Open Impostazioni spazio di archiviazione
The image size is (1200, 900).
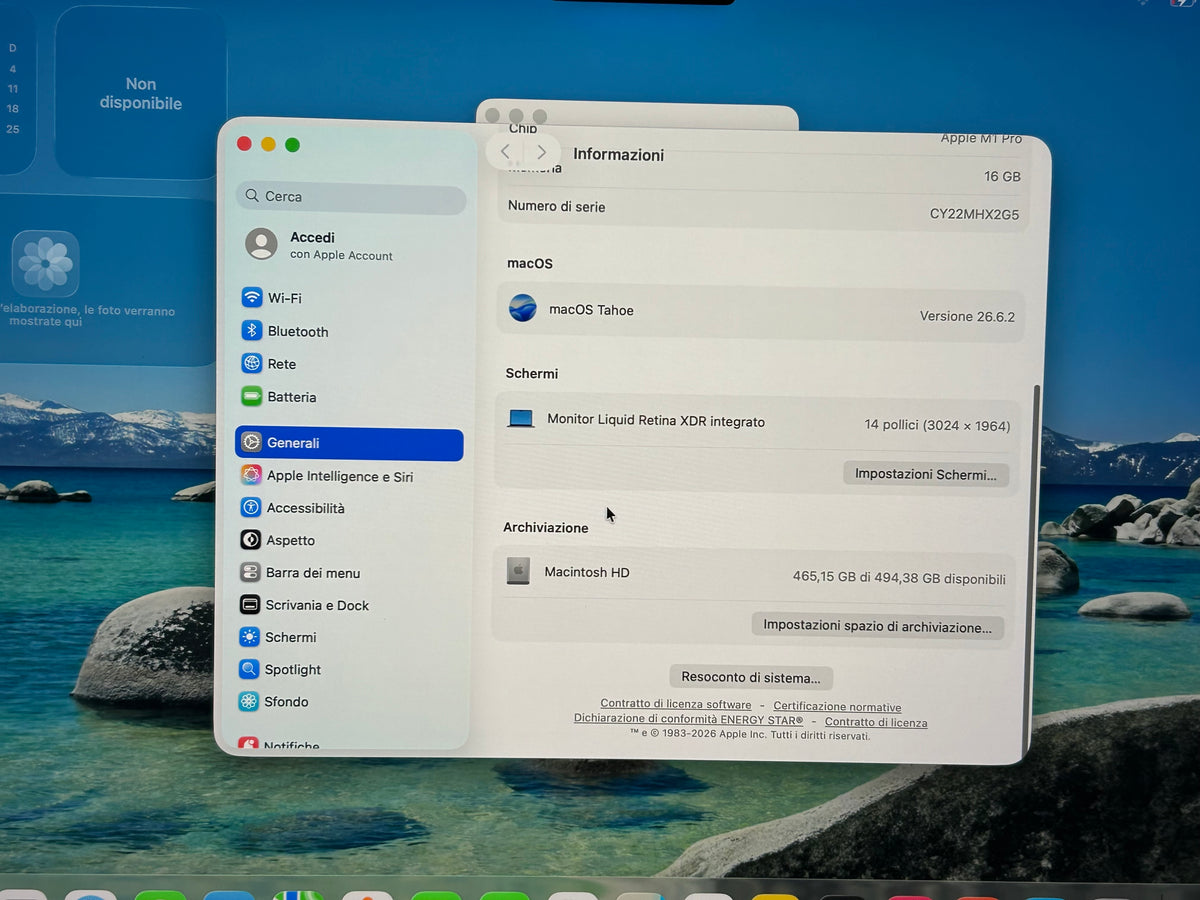point(877,626)
